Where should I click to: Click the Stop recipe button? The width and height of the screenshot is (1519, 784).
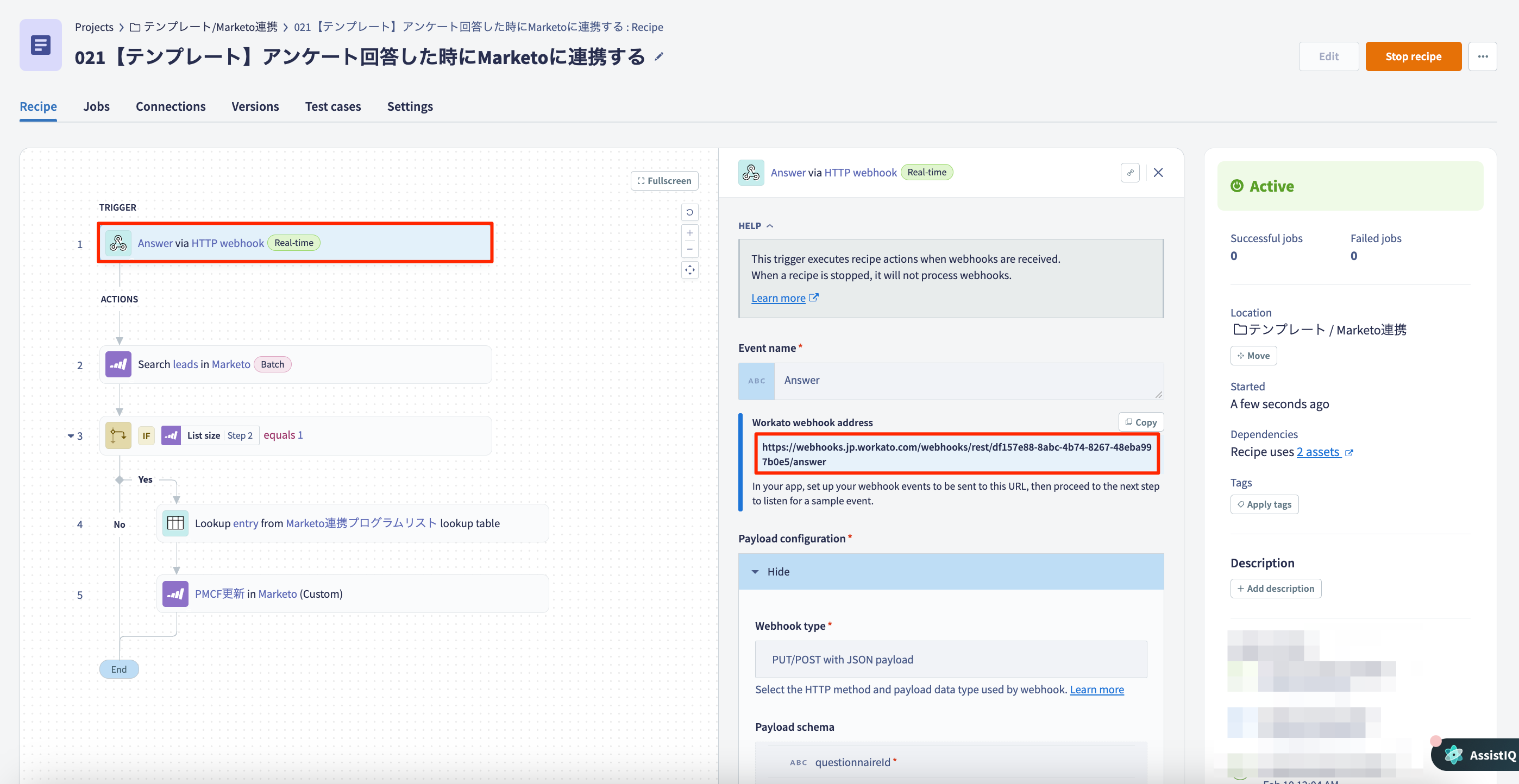[x=1413, y=56]
